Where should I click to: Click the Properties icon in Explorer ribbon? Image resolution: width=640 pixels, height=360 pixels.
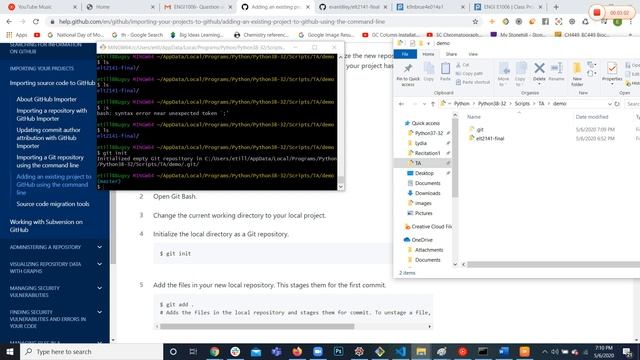[612, 71]
